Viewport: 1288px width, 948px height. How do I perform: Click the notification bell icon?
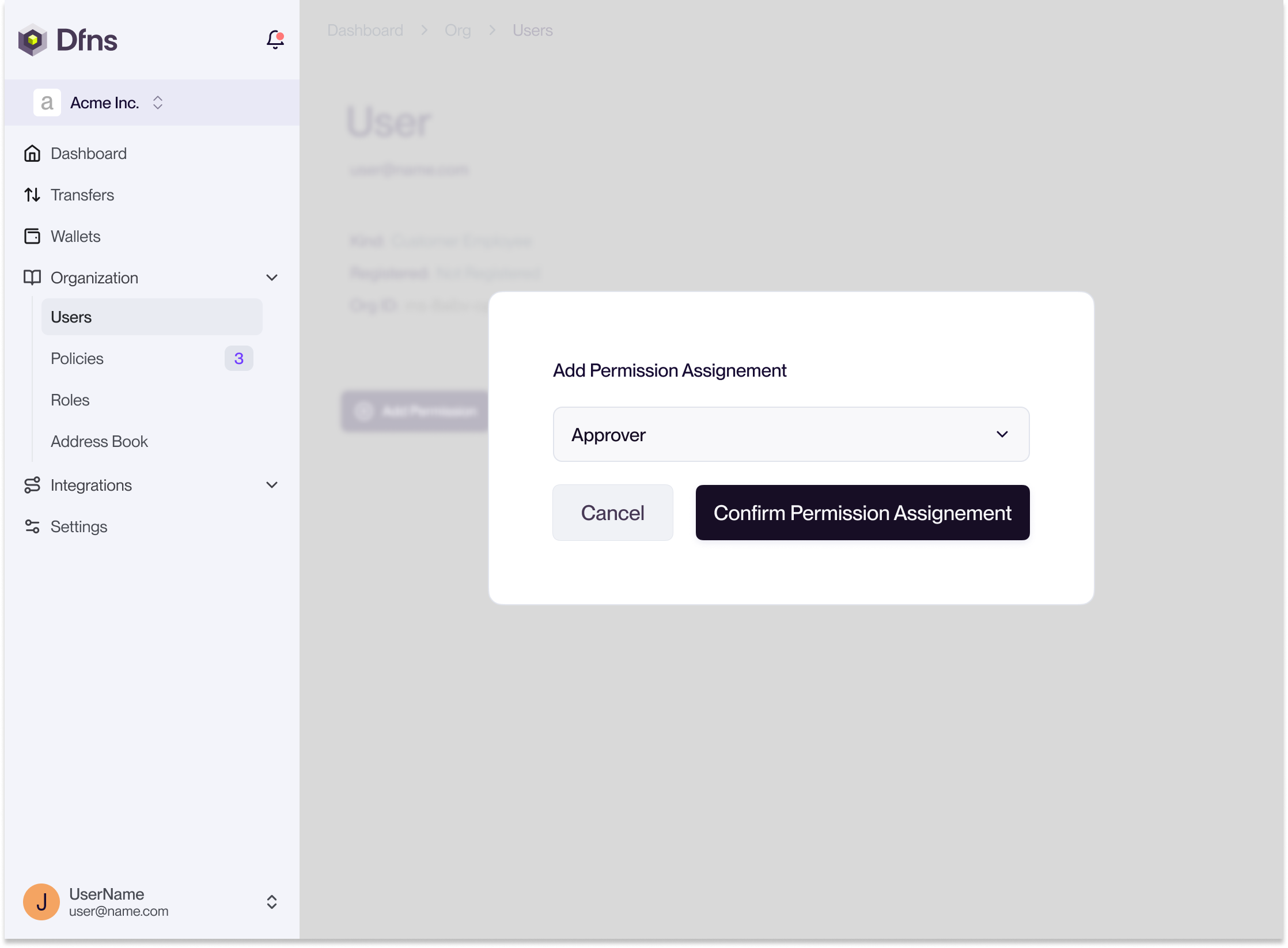(x=275, y=40)
